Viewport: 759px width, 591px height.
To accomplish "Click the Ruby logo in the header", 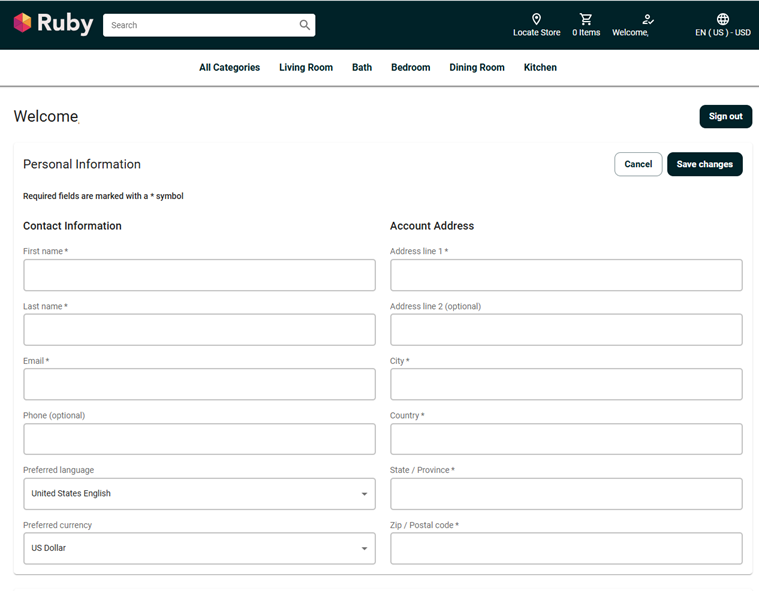I will coord(53,24).
